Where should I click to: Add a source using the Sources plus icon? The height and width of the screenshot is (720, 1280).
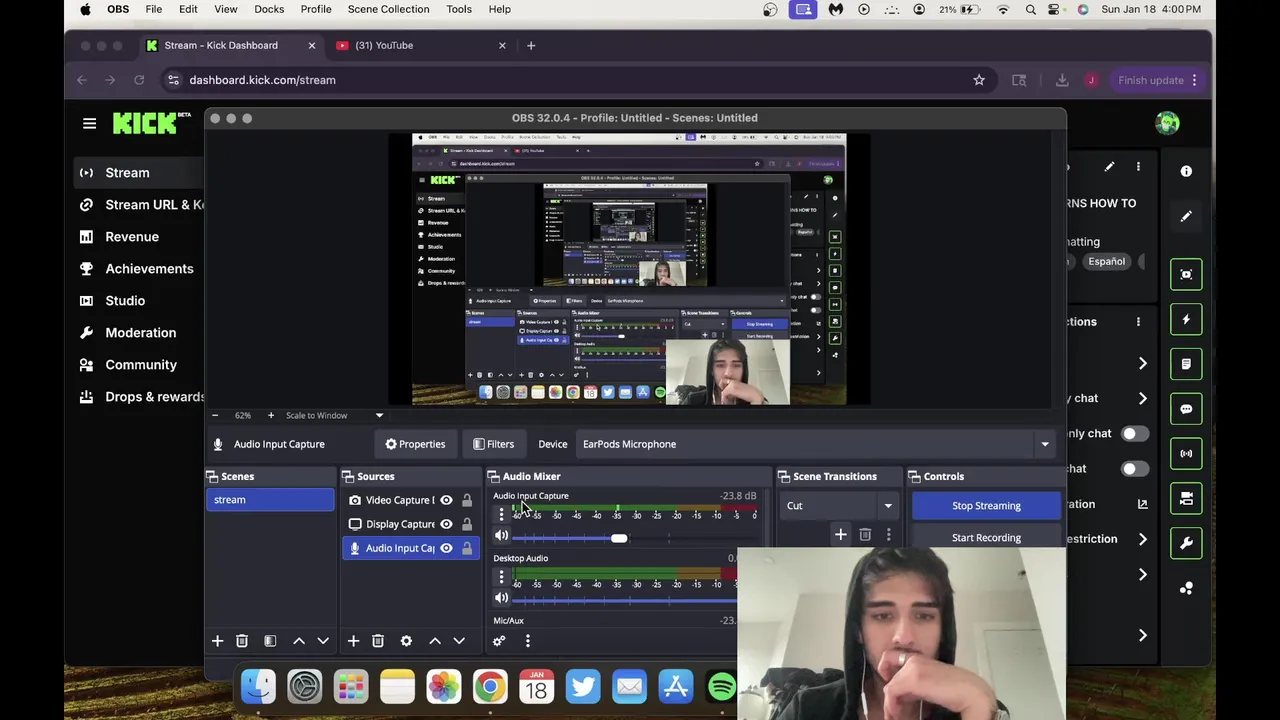353,640
